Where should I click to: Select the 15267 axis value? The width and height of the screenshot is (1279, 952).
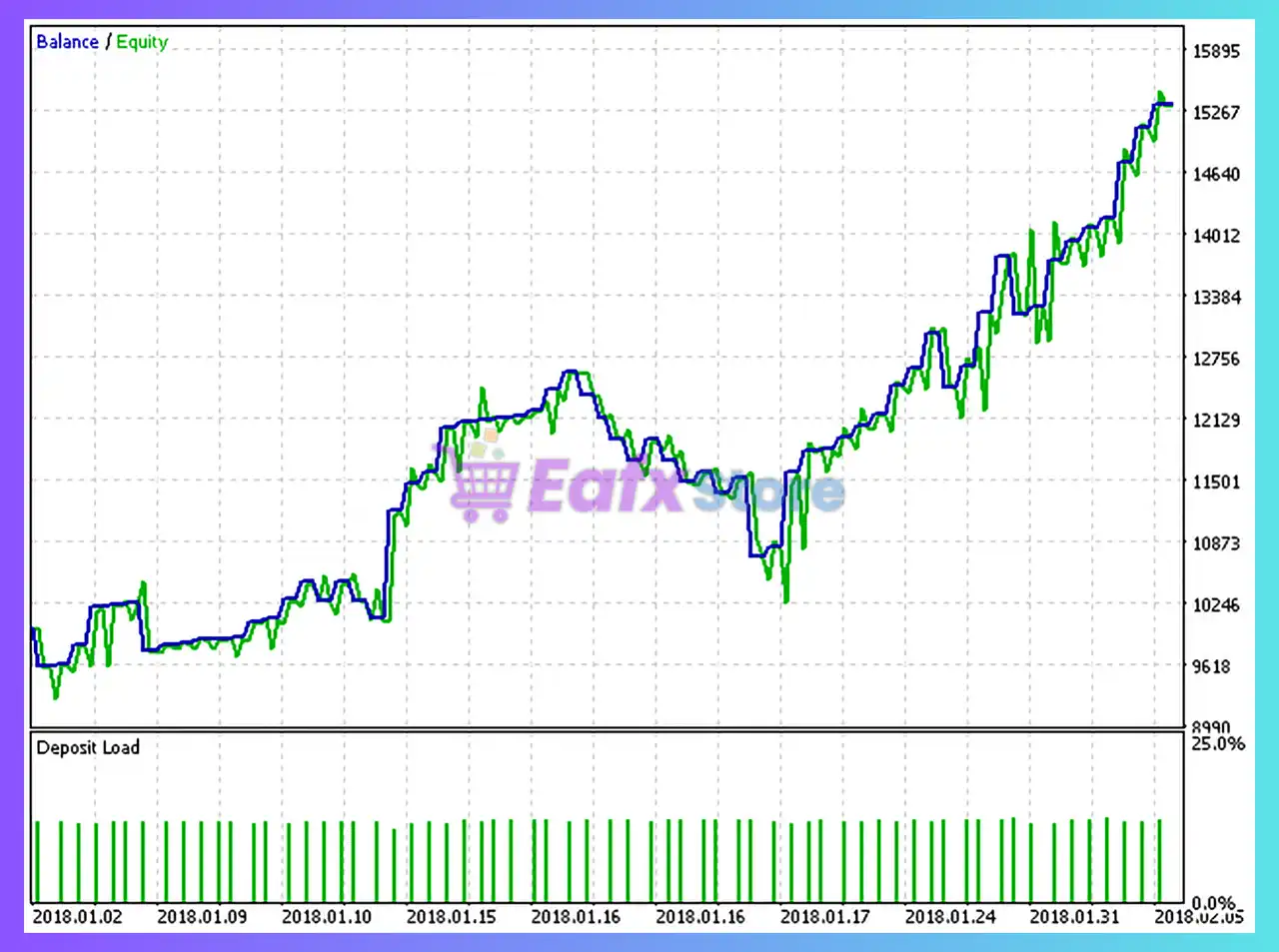[x=1216, y=113]
